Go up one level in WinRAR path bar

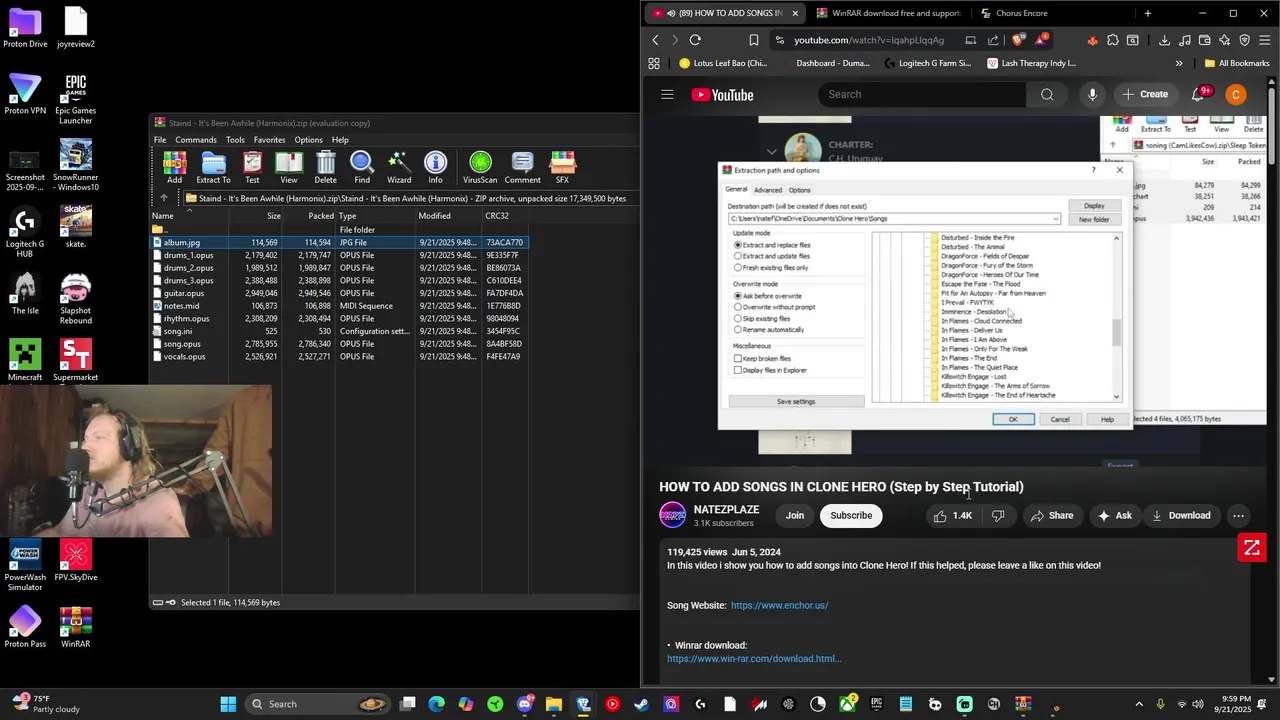[164, 198]
